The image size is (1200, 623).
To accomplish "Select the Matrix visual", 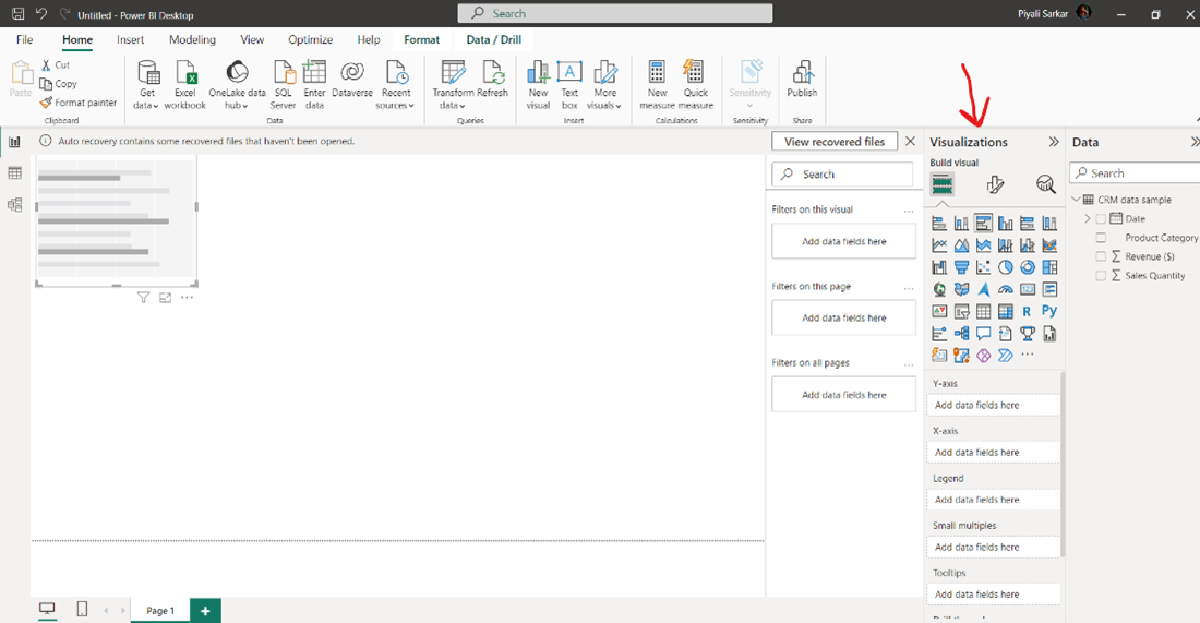I will tap(1005, 311).
